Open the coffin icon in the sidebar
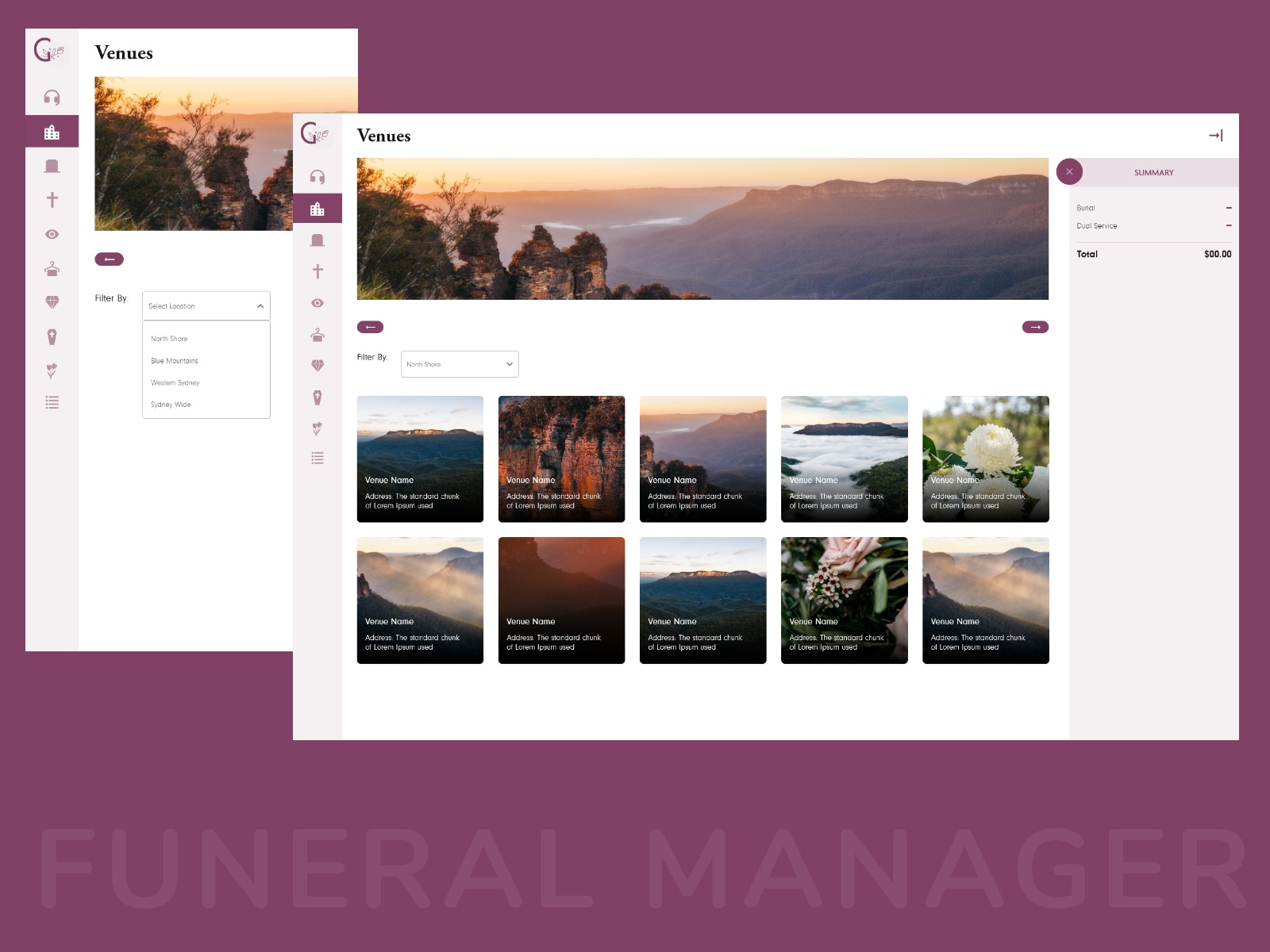The image size is (1270, 952). tap(317, 397)
